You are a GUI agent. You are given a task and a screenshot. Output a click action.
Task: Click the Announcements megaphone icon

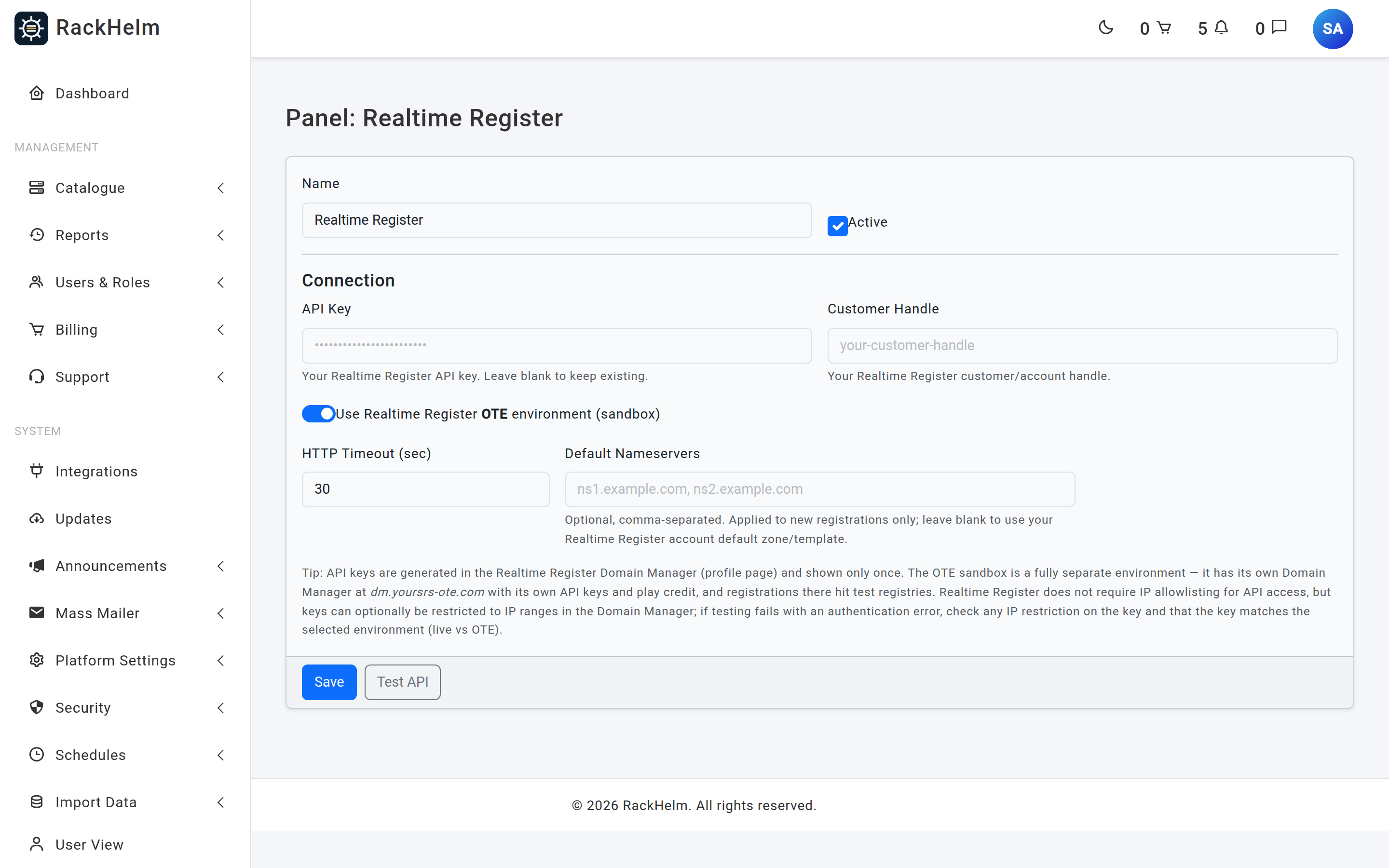click(x=37, y=566)
